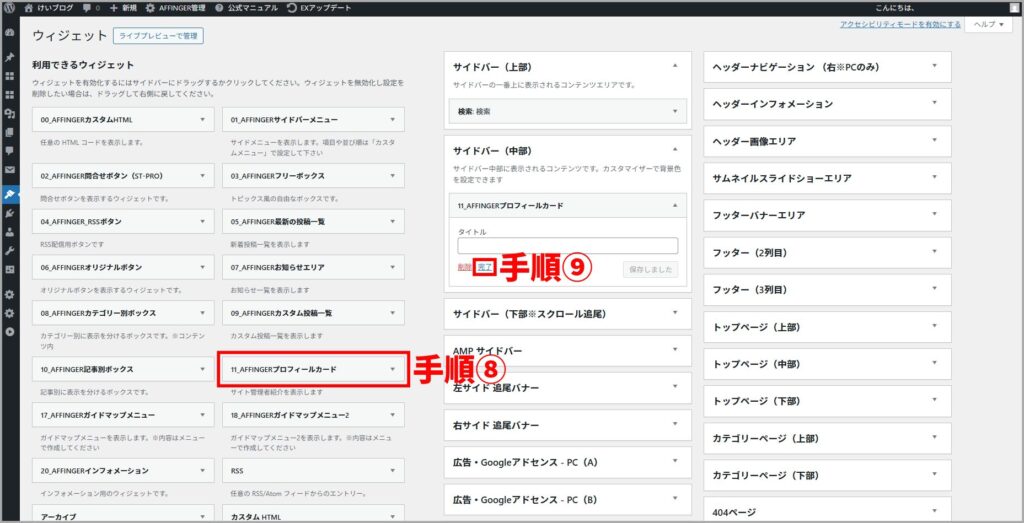Open the Dashboard icon in left sidebar
The image size is (1024, 523).
(x=10, y=32)
